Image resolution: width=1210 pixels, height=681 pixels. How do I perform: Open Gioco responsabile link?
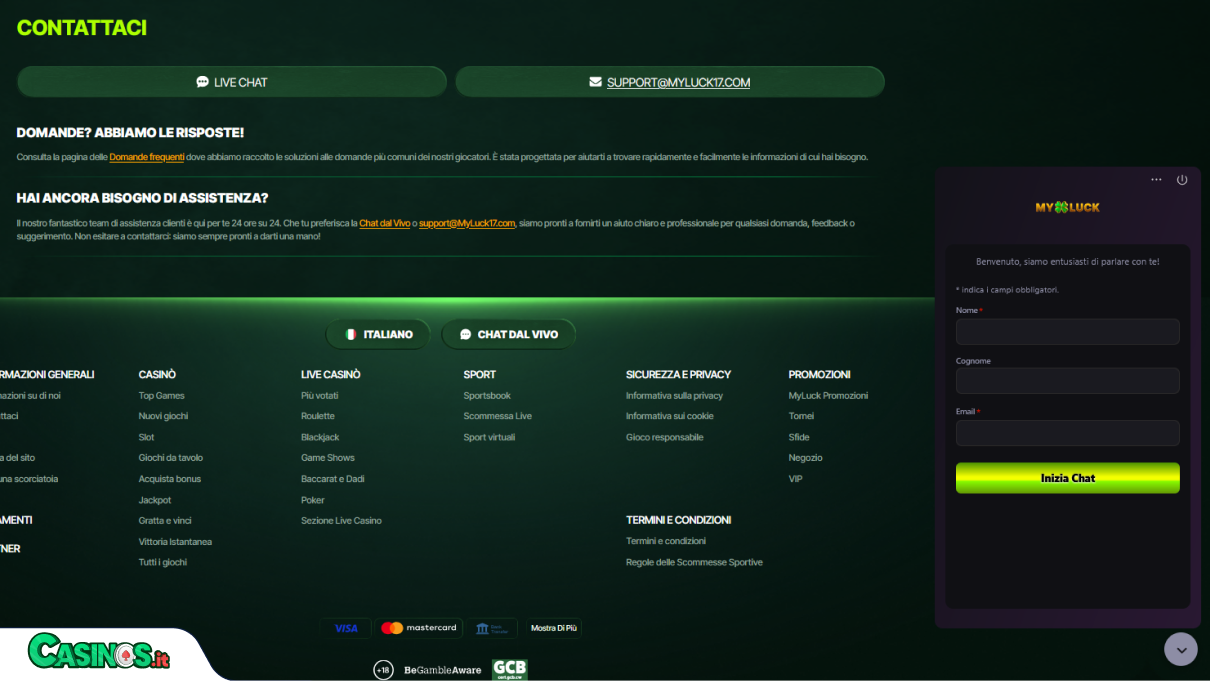(664, 437)
